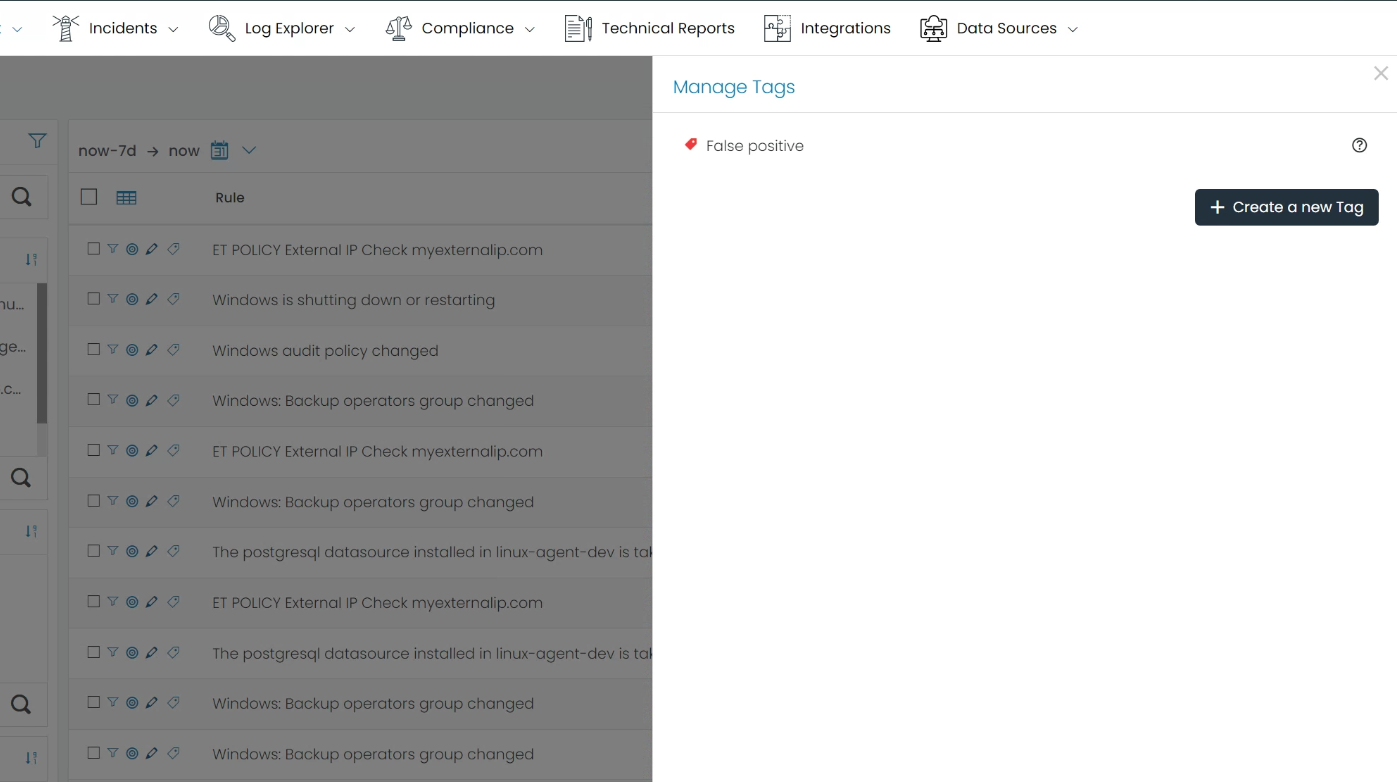The width and height of the screenshot is (1397, 782).
Task: Tick the checkbox on the postgresql datasource rule
Action: pyautogui.click(x=93, y=551)
